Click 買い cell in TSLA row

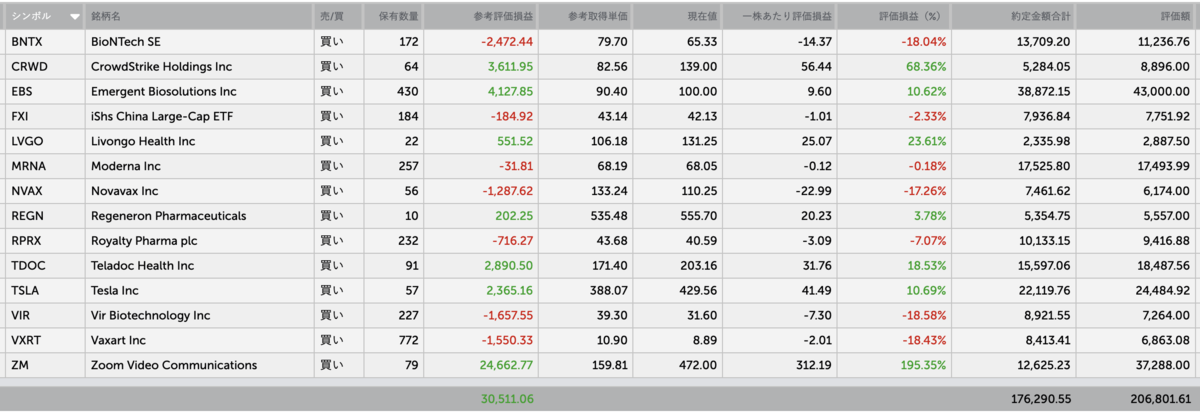[331, 291]
